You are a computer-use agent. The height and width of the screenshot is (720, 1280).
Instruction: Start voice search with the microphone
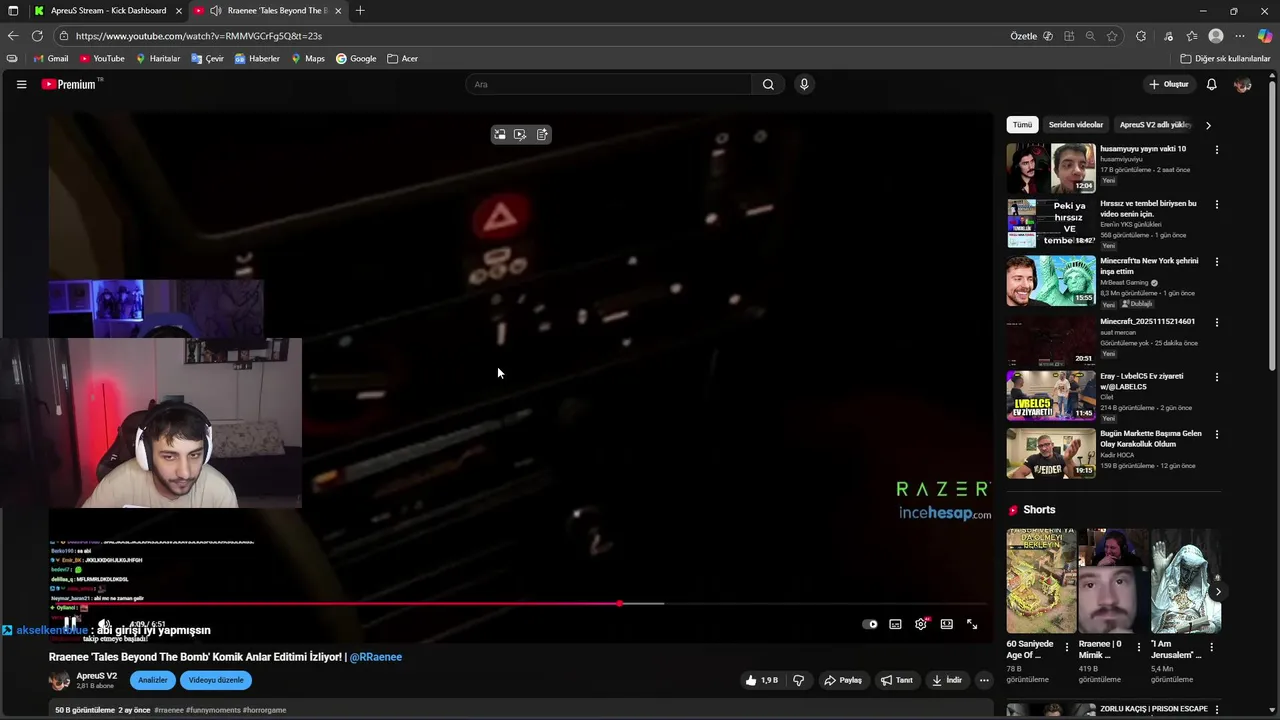(804, 85)
